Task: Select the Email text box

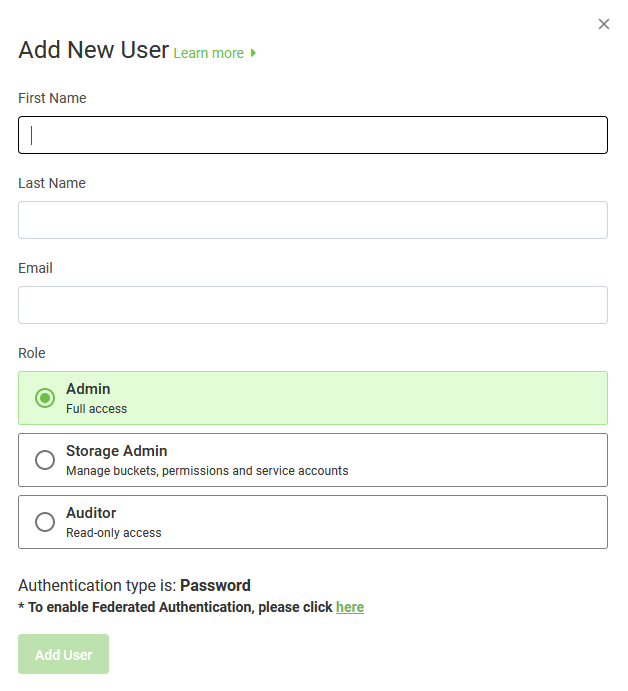Action: click(x=312, y=305)
